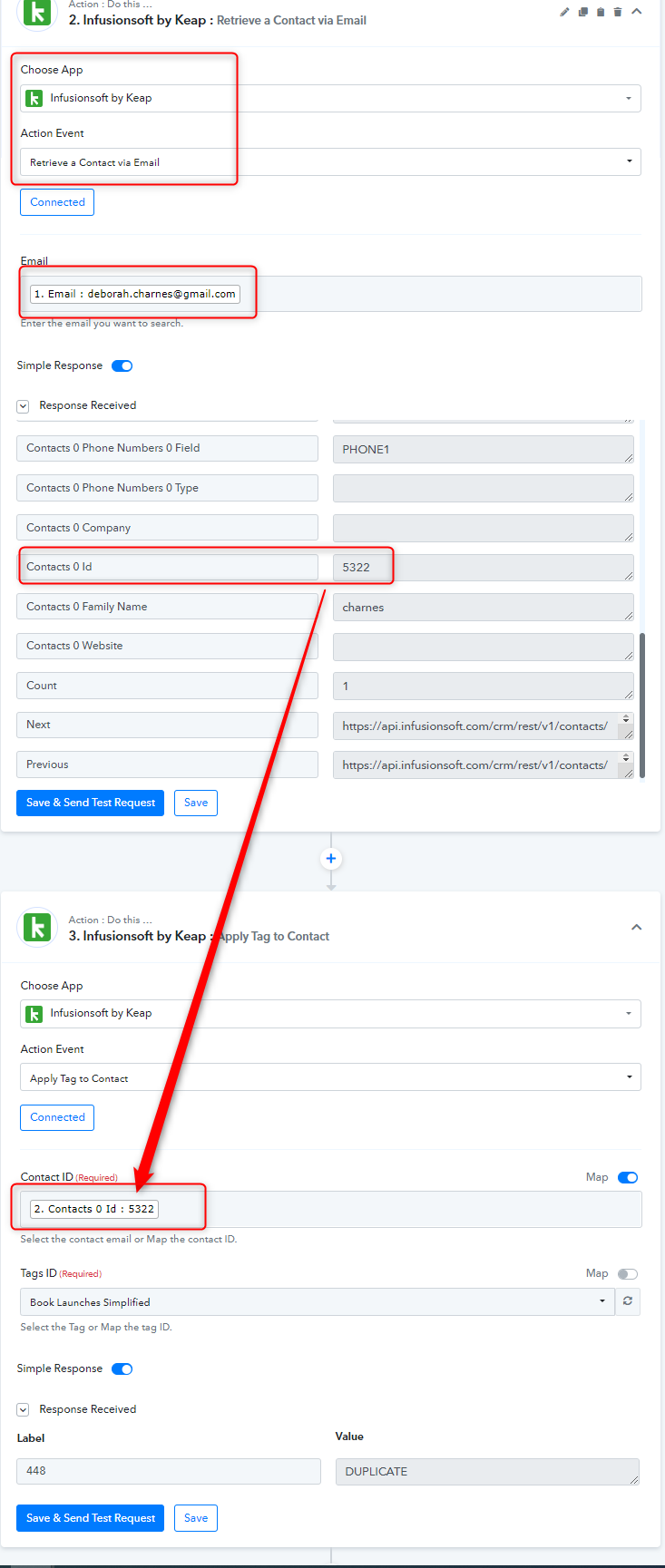Click the Count label field
This screenshot has height=1568, width=665.
167,686
